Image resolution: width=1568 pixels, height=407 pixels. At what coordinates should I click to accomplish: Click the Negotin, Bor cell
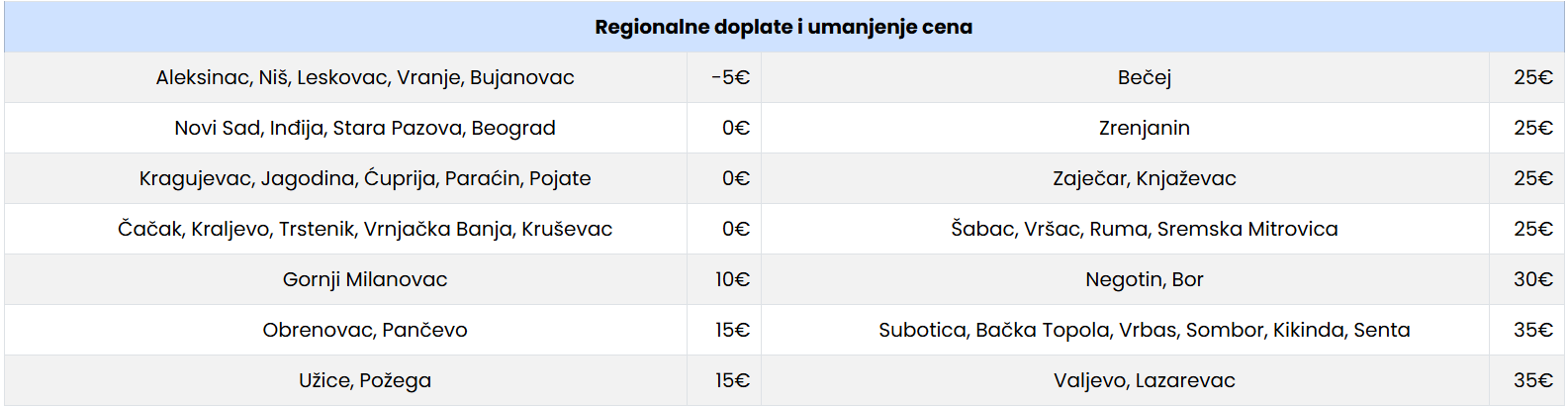coord(1145,279)
